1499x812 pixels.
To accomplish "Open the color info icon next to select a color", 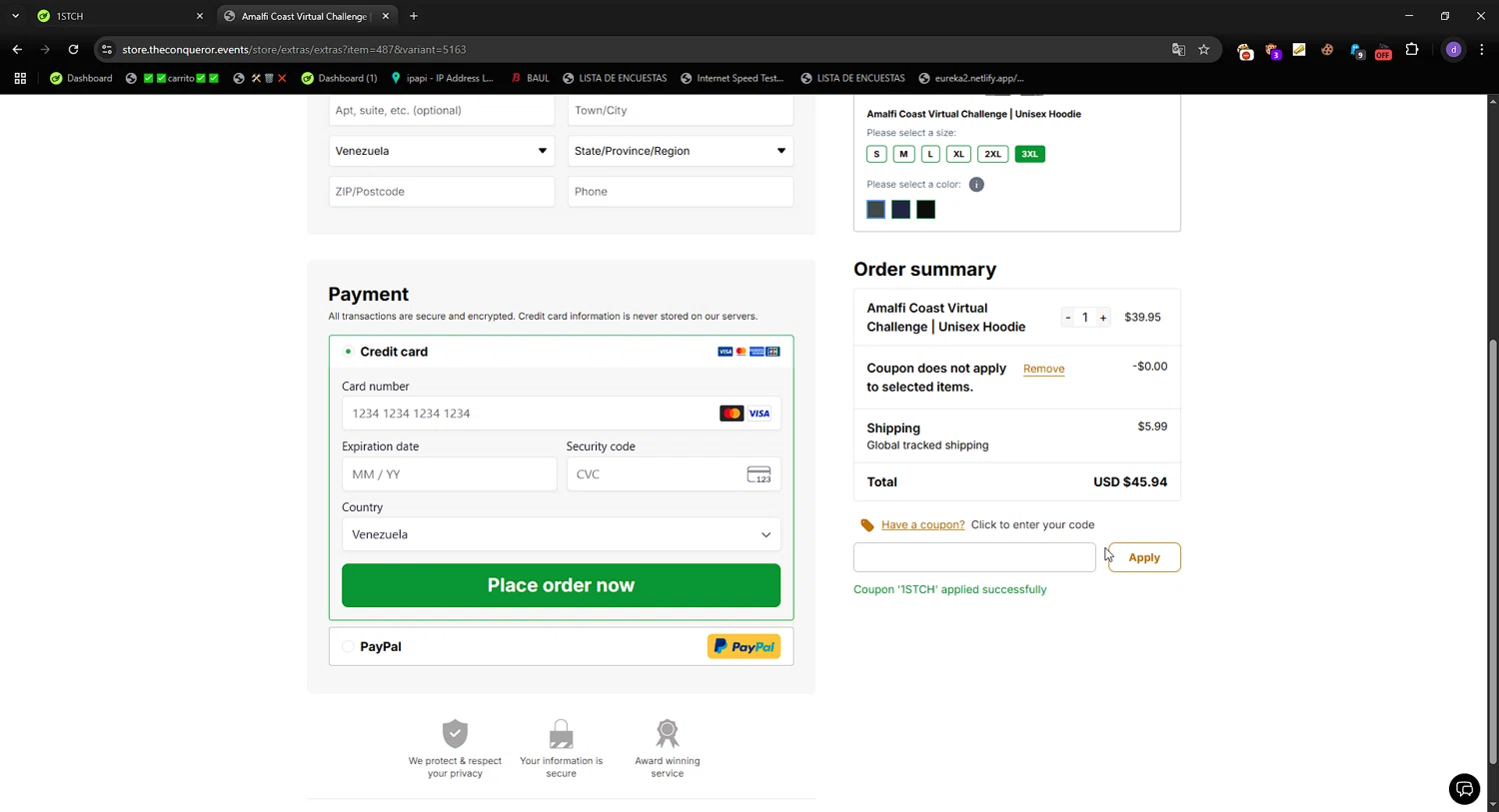I will [x=976, y=185].
